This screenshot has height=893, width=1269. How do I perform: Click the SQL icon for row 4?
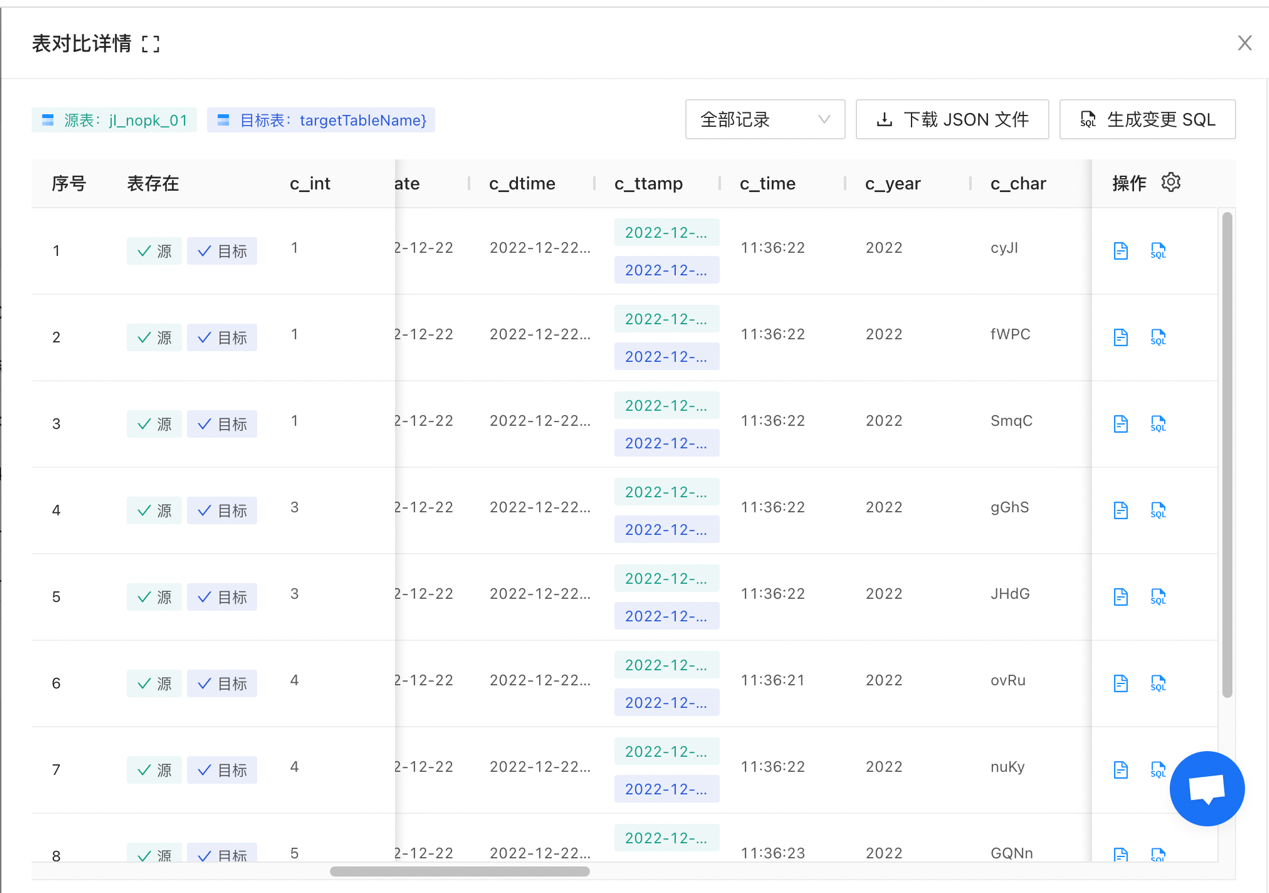[x=1158, y=511]
